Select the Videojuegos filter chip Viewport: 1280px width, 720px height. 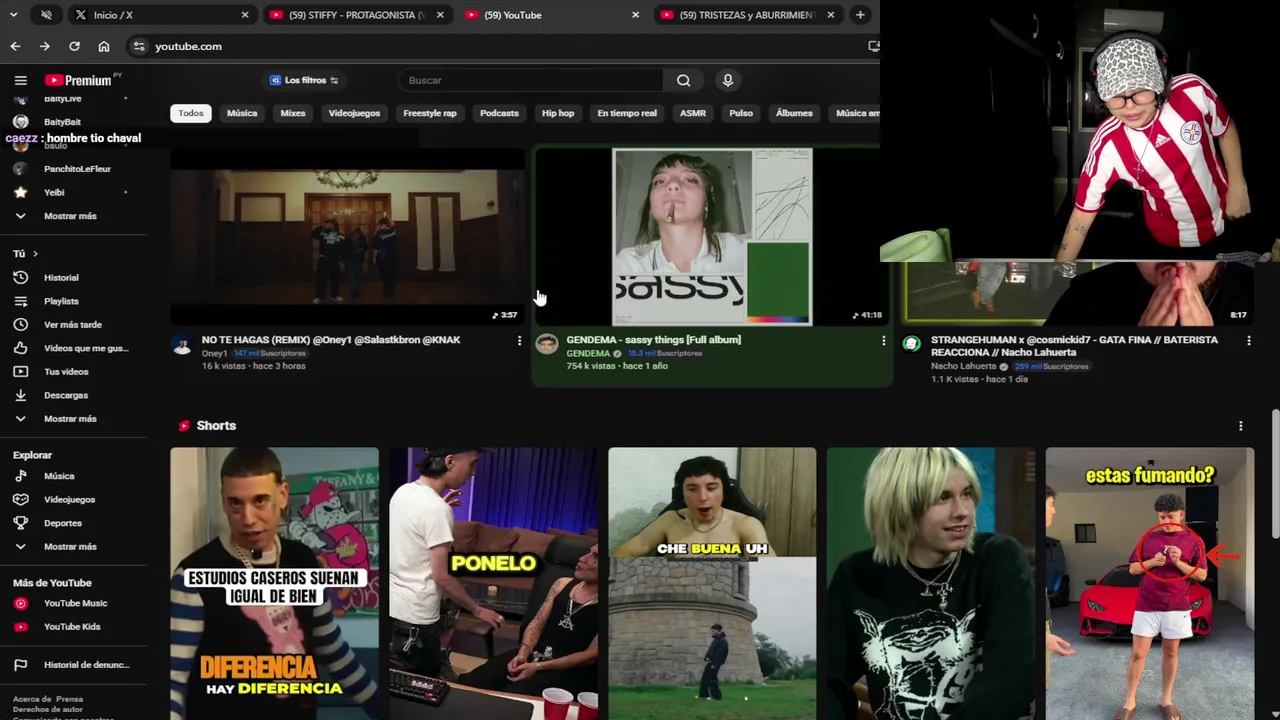tap(354, 113)
